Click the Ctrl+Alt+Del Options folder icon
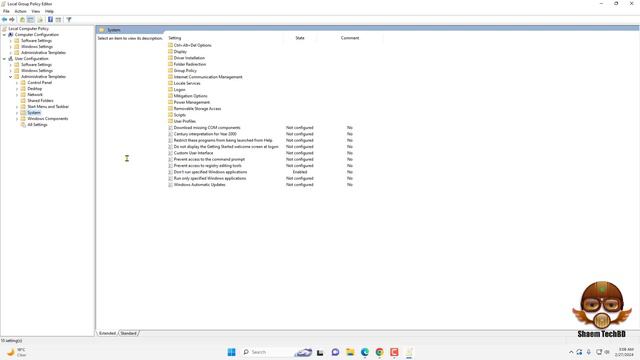 [171, 45]
